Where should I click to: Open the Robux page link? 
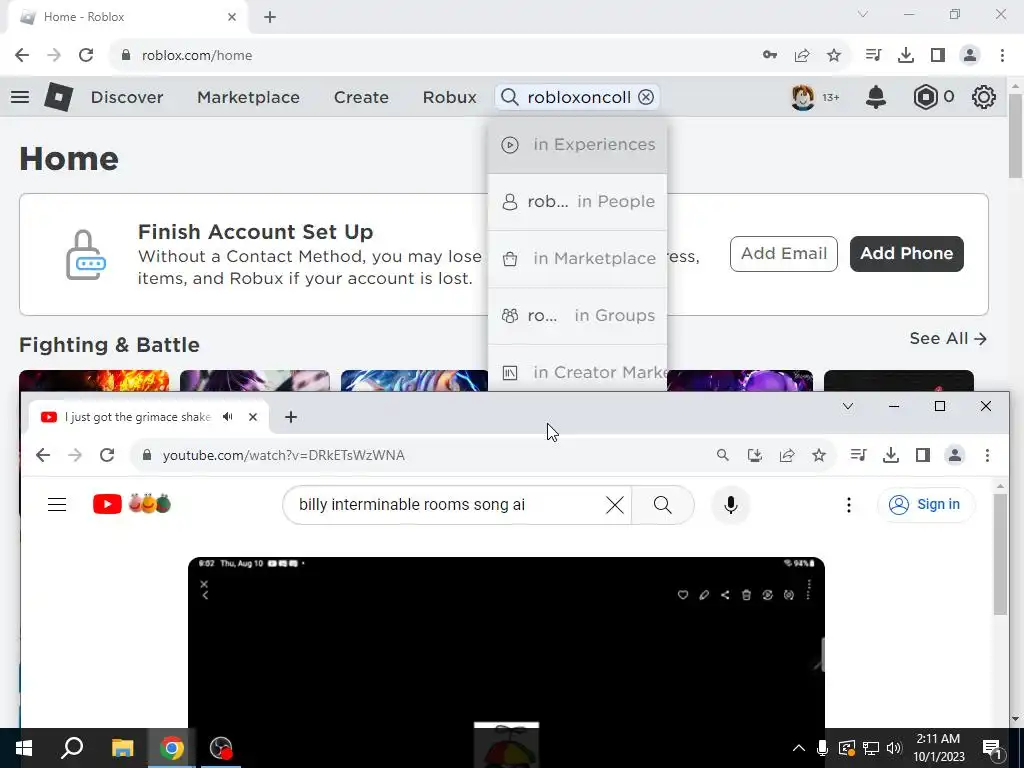click(449, 97)
